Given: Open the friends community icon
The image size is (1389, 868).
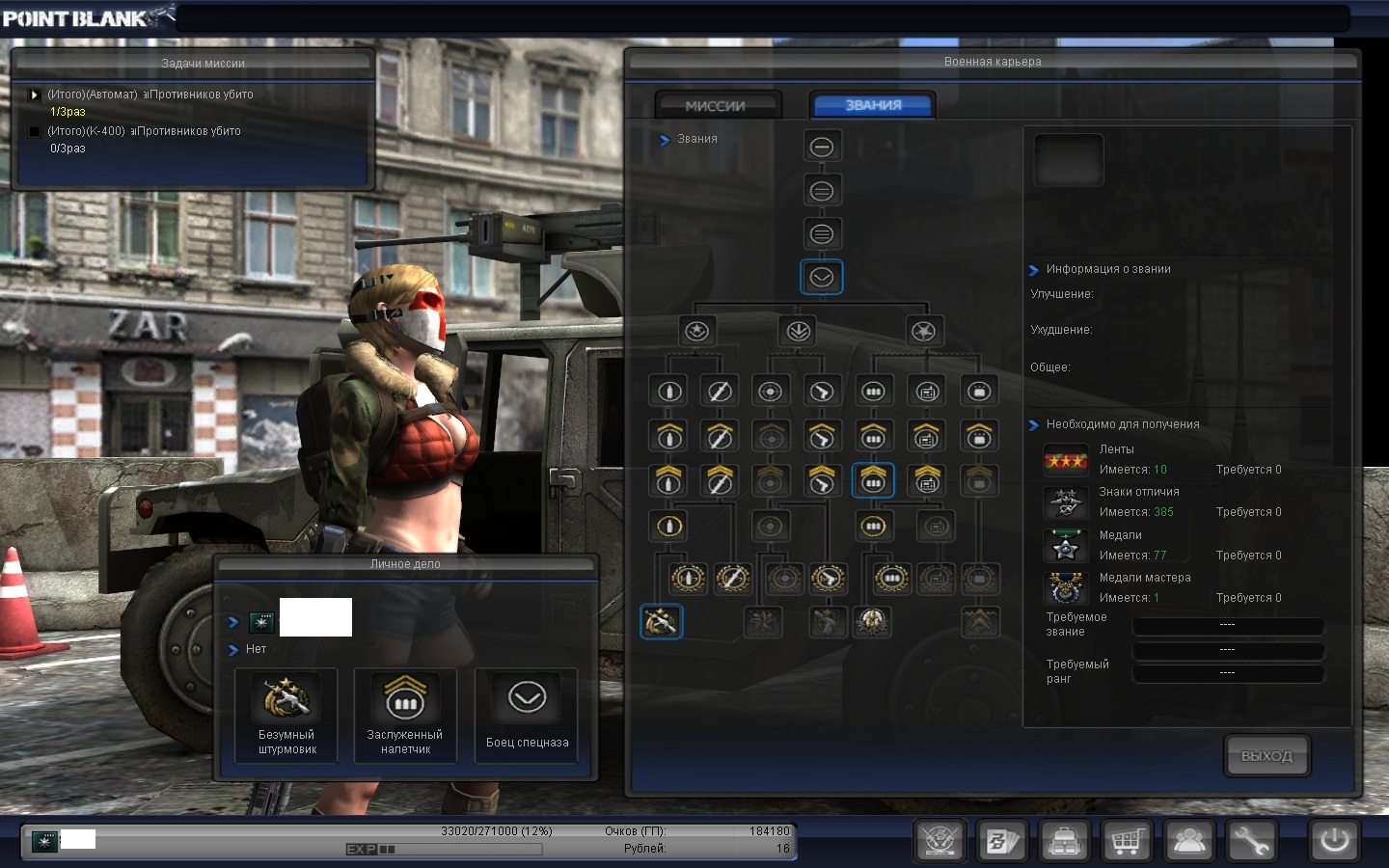Looking at the screenshot, I should 1189,841.
